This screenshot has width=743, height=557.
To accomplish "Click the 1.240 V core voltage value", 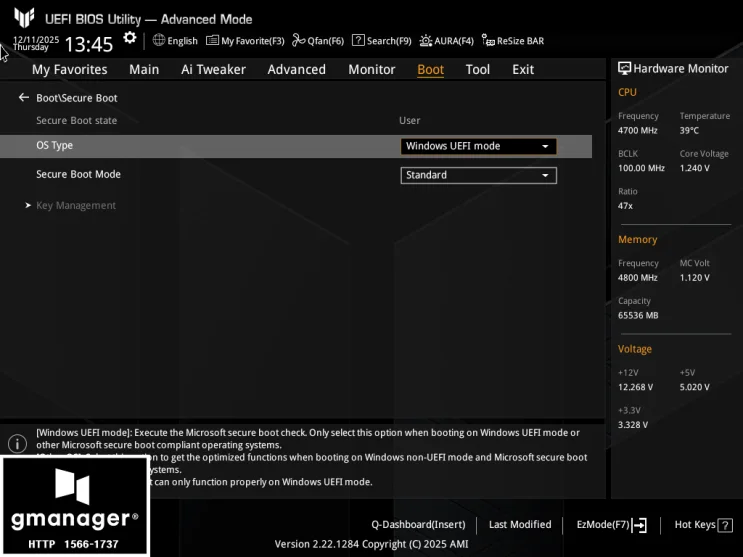I will (694, 168).
